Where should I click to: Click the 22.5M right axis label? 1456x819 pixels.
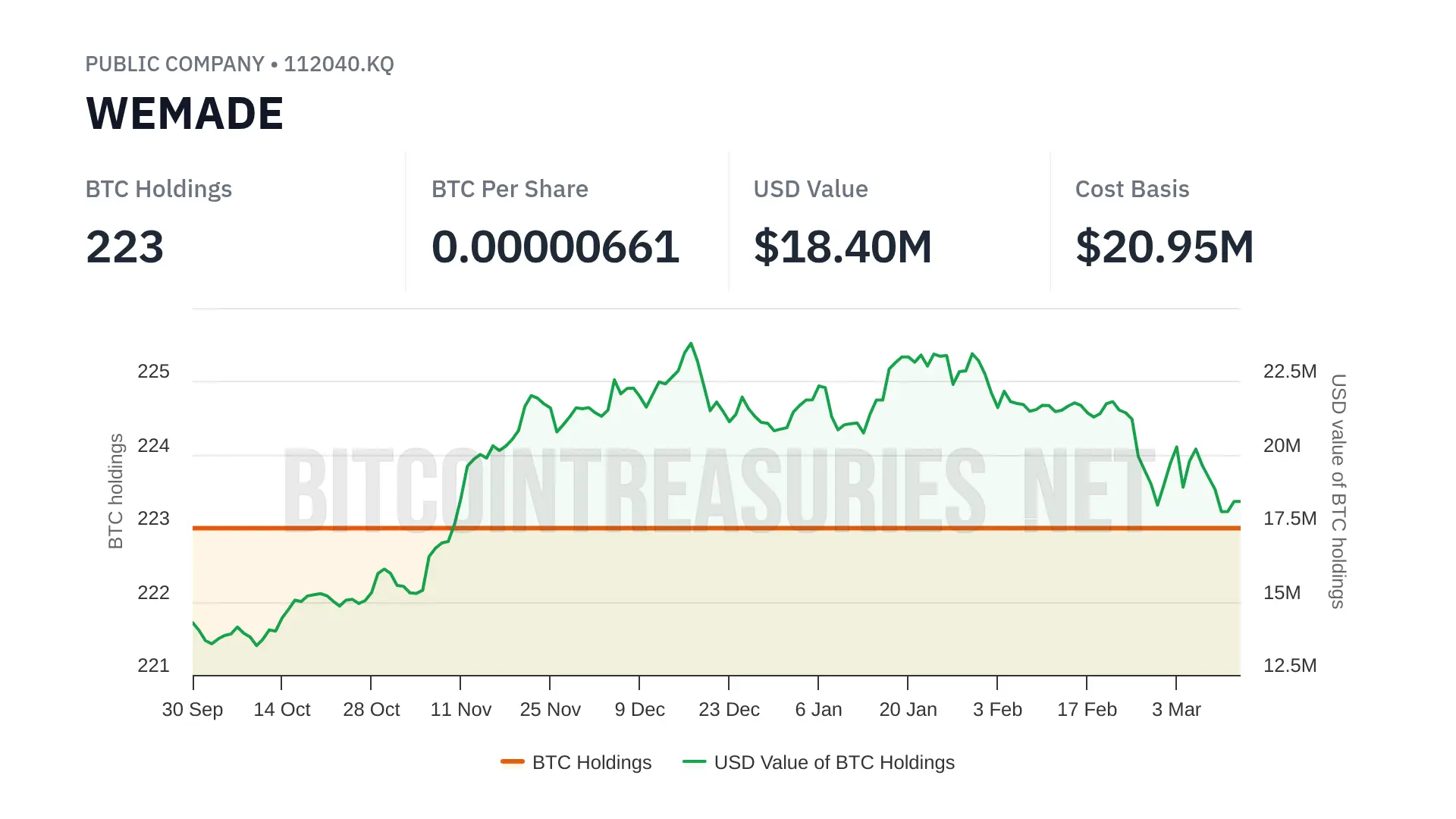[1289, 372]
